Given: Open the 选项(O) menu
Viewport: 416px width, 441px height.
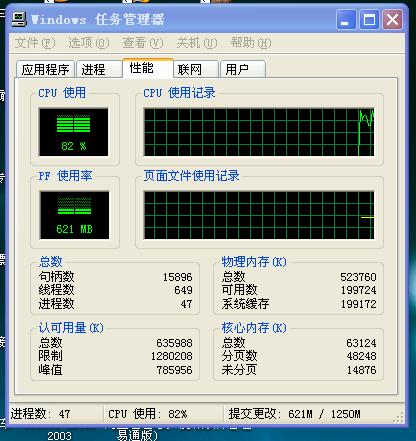Looking at the screenshot, I should [89, 43].
